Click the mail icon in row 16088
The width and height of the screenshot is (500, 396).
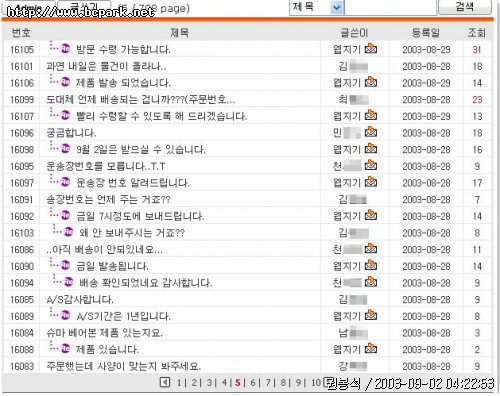pos(371,348)
